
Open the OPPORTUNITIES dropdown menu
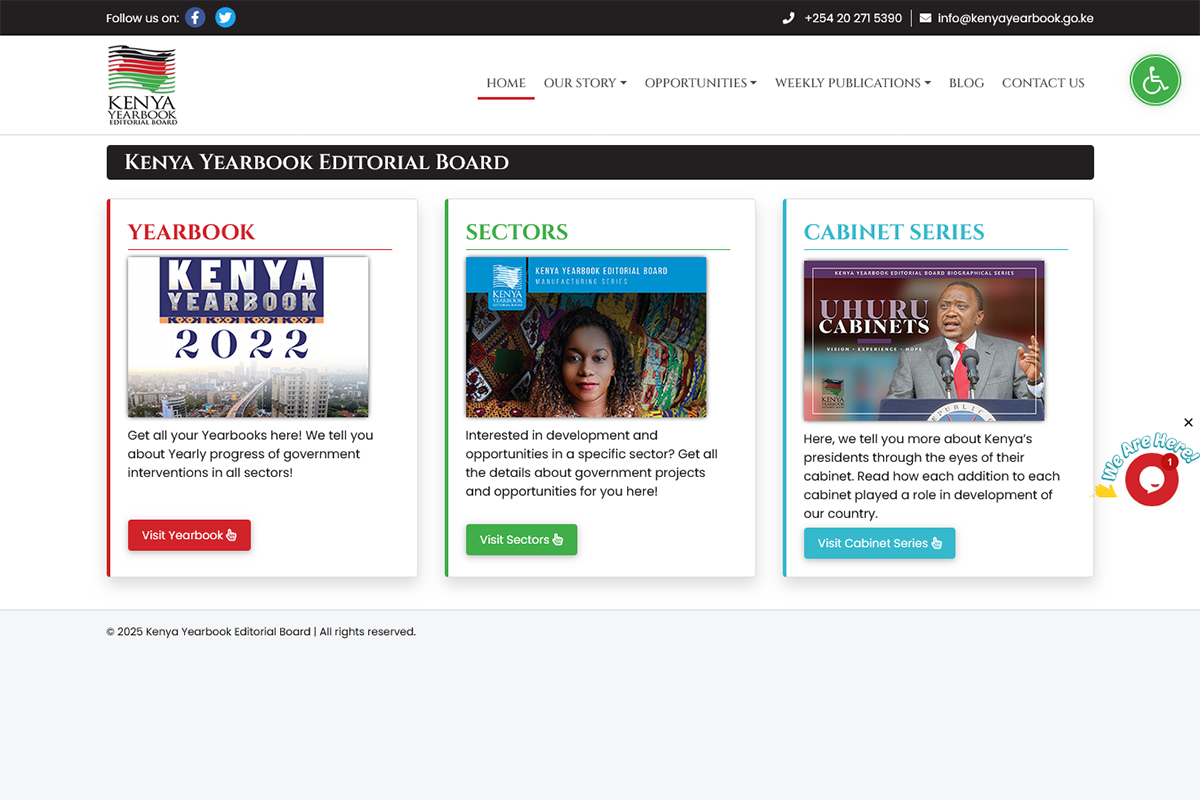[700, 83]
